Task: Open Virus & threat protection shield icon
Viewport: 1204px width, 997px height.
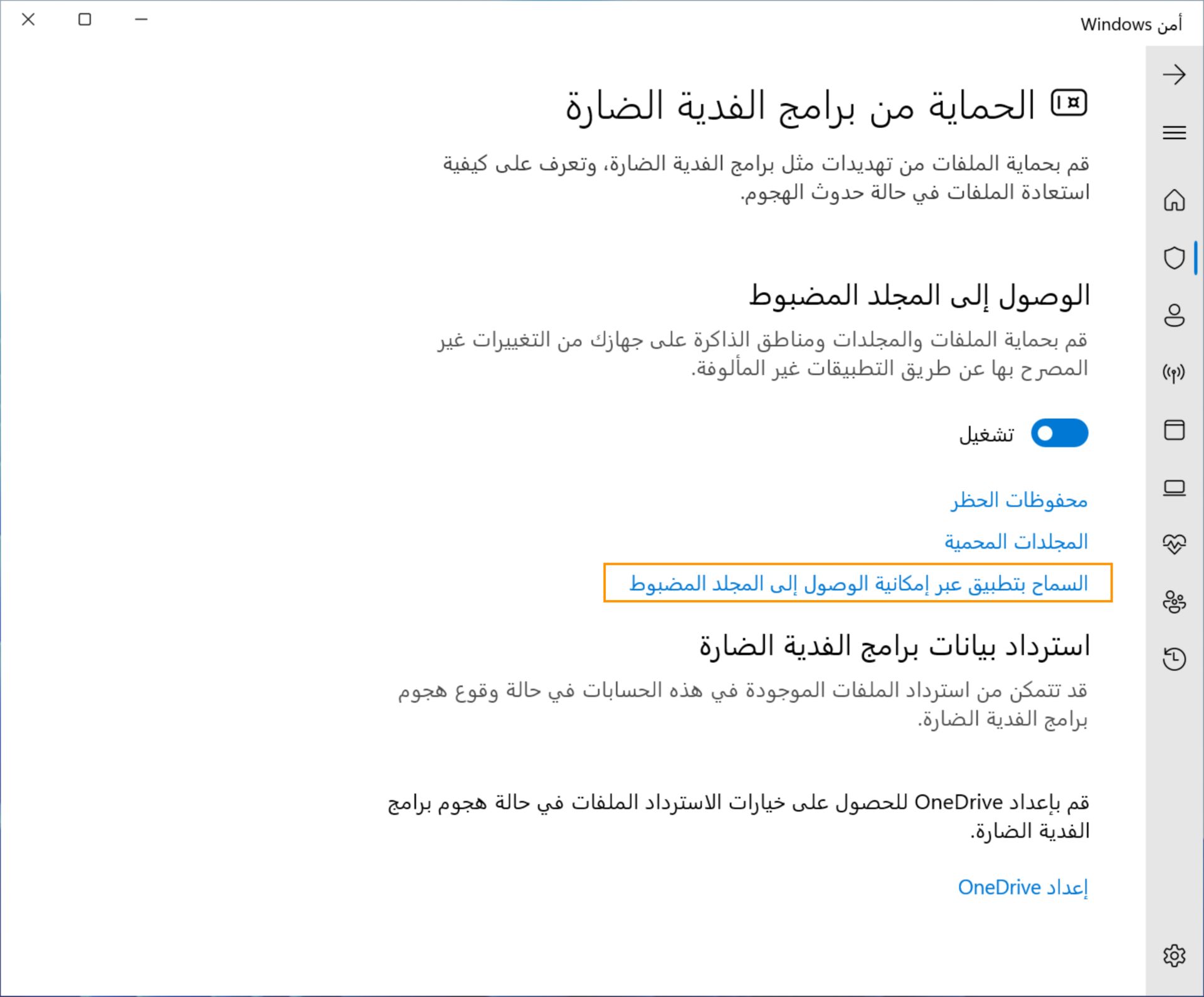Action: (x=1174, y=258)
